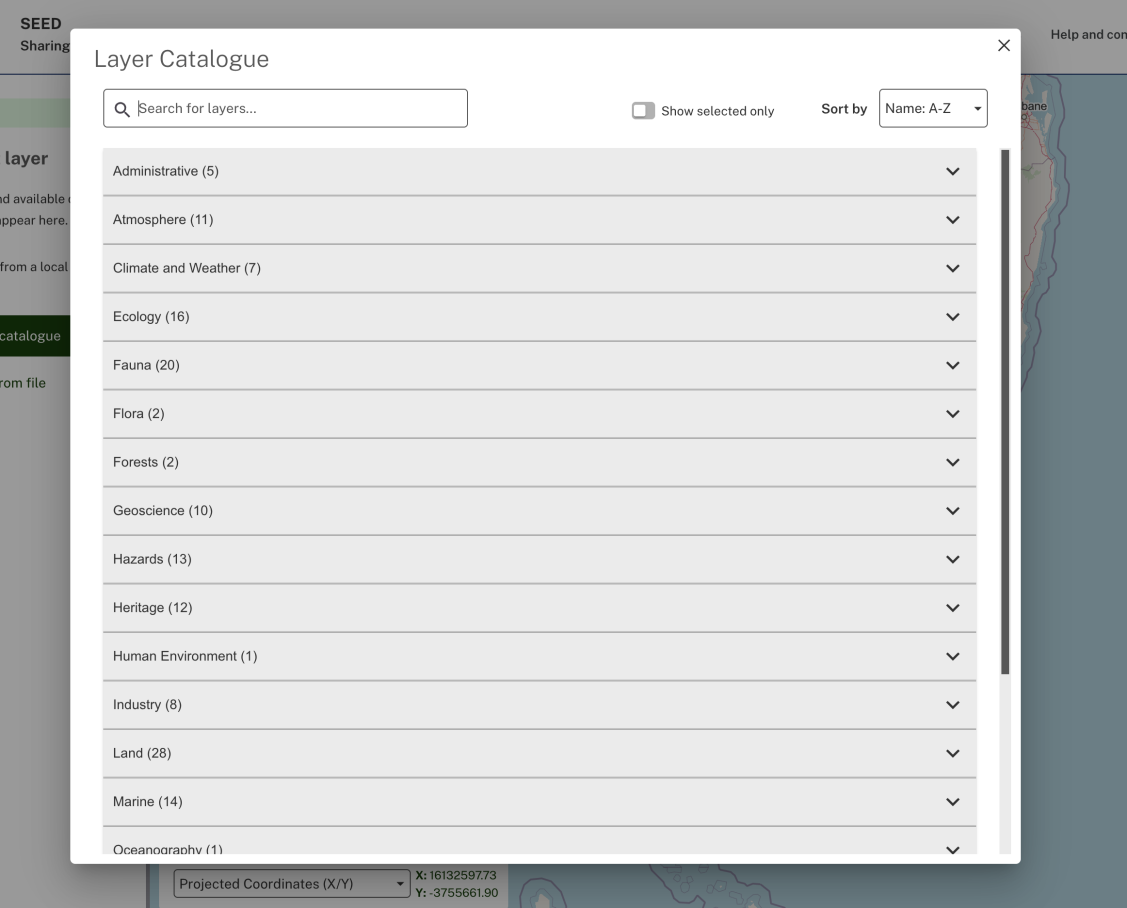Expand the Fauna (20) chevron
This screenshot has height=908, width=1127.
pos(952,365)
